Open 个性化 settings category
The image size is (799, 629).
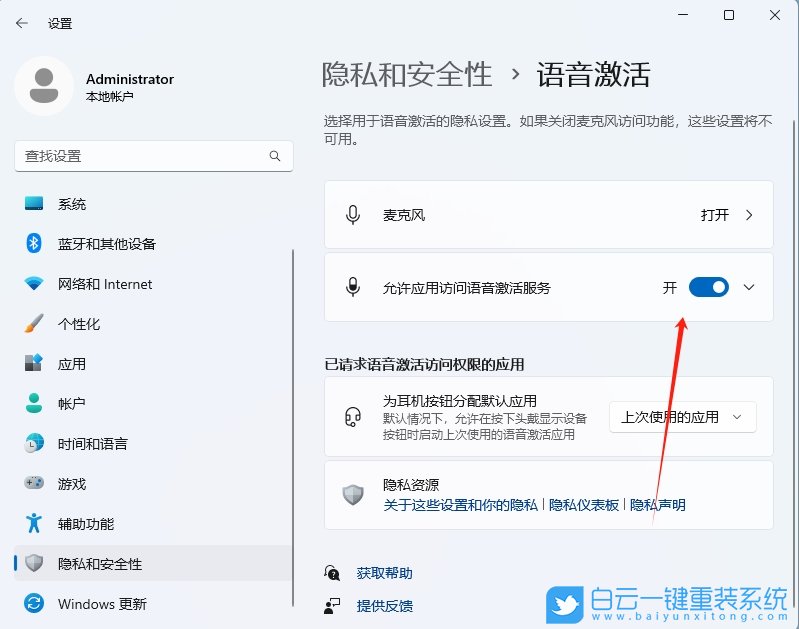click(x=153, y=324)
